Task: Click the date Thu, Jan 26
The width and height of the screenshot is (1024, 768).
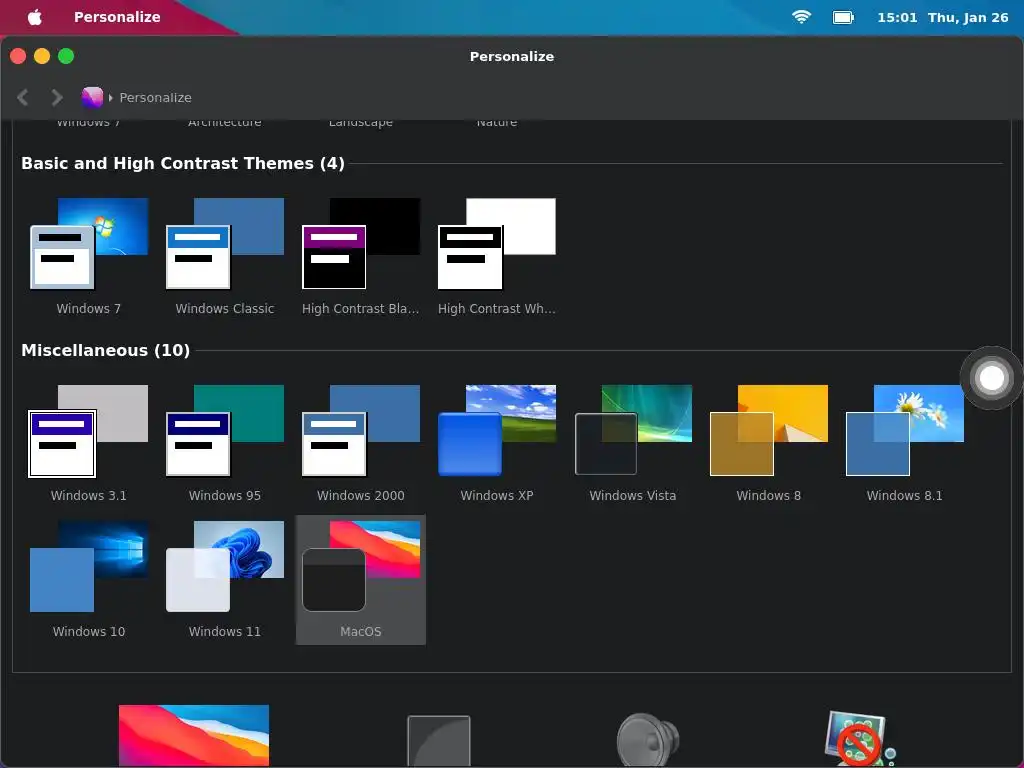Action: (968, 18)
